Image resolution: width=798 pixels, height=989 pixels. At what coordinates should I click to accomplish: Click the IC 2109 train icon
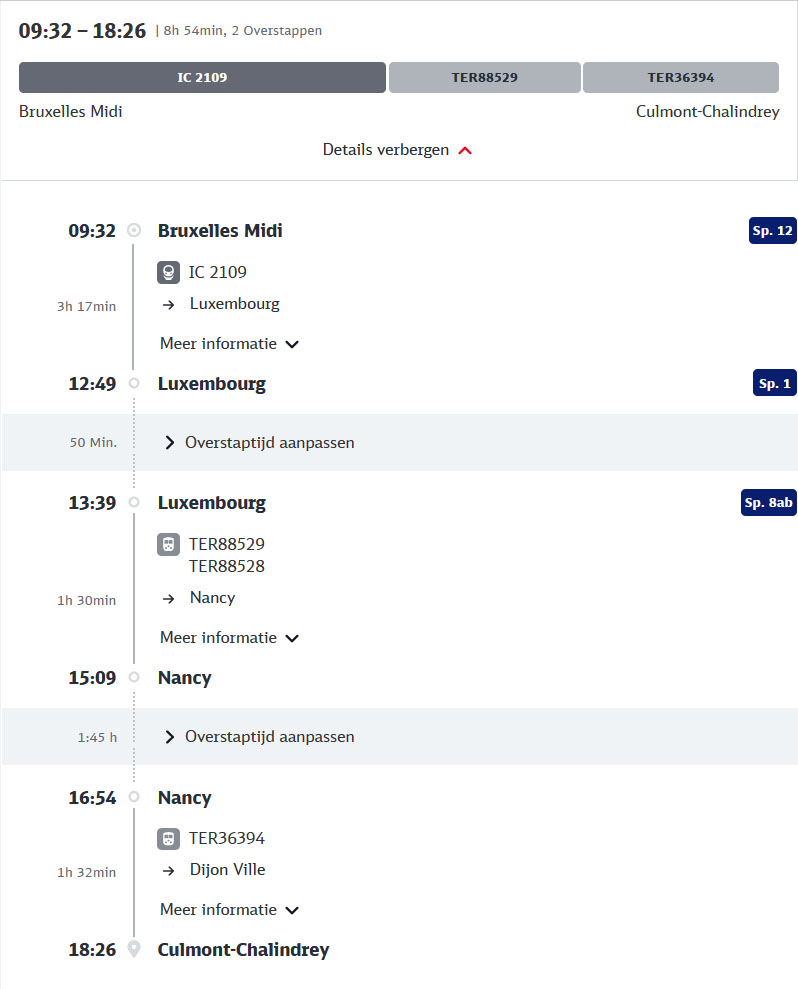pos(168,272)
